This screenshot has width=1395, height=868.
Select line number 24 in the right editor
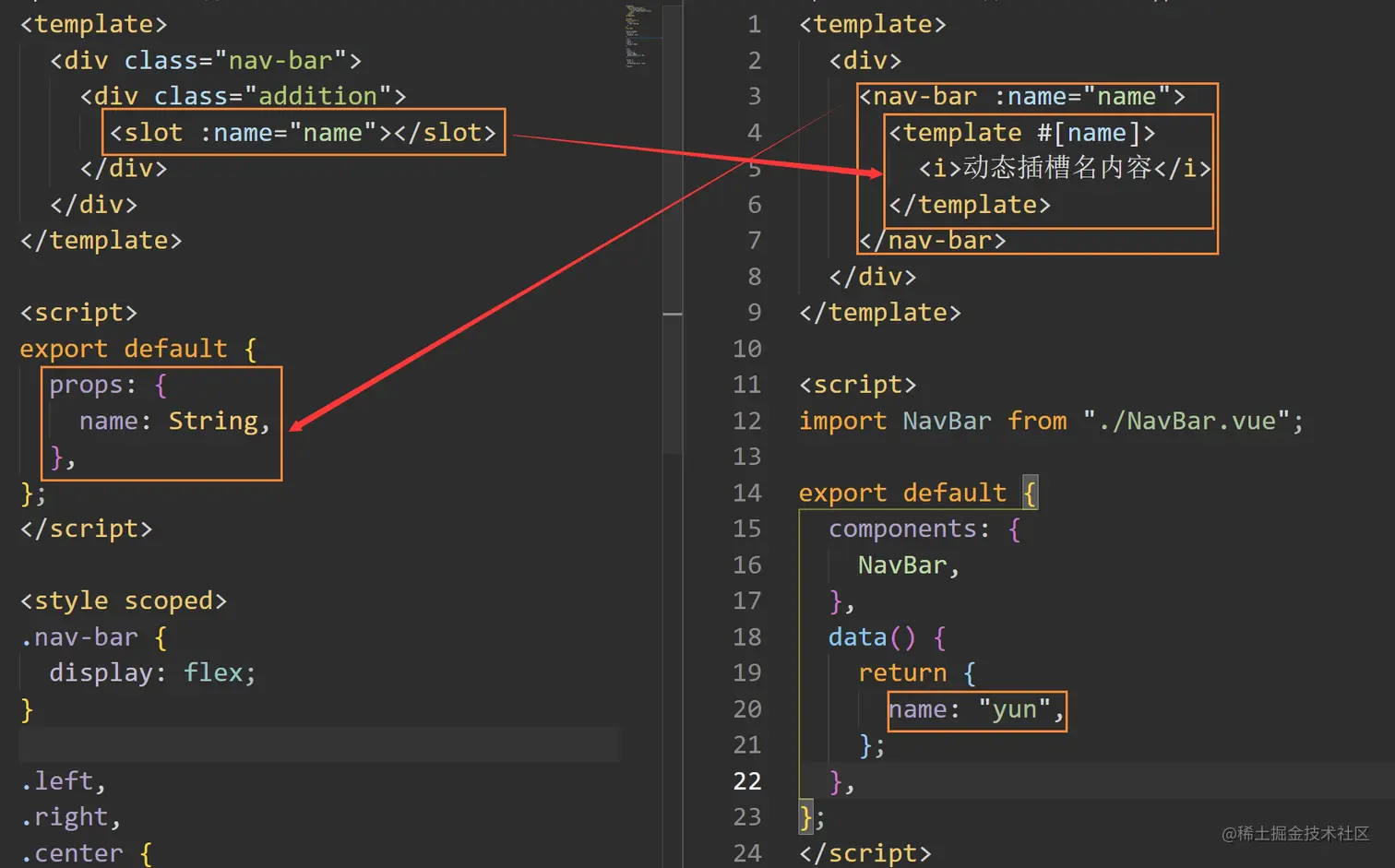[x=747, y=854]
